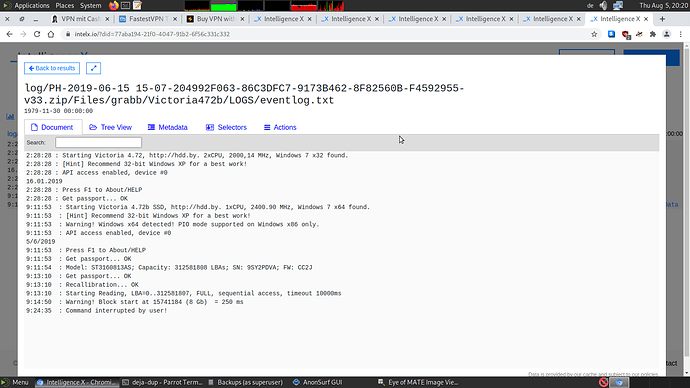Click the Back to results button
This screenshot has width=690, height=388.
(52, 68)
